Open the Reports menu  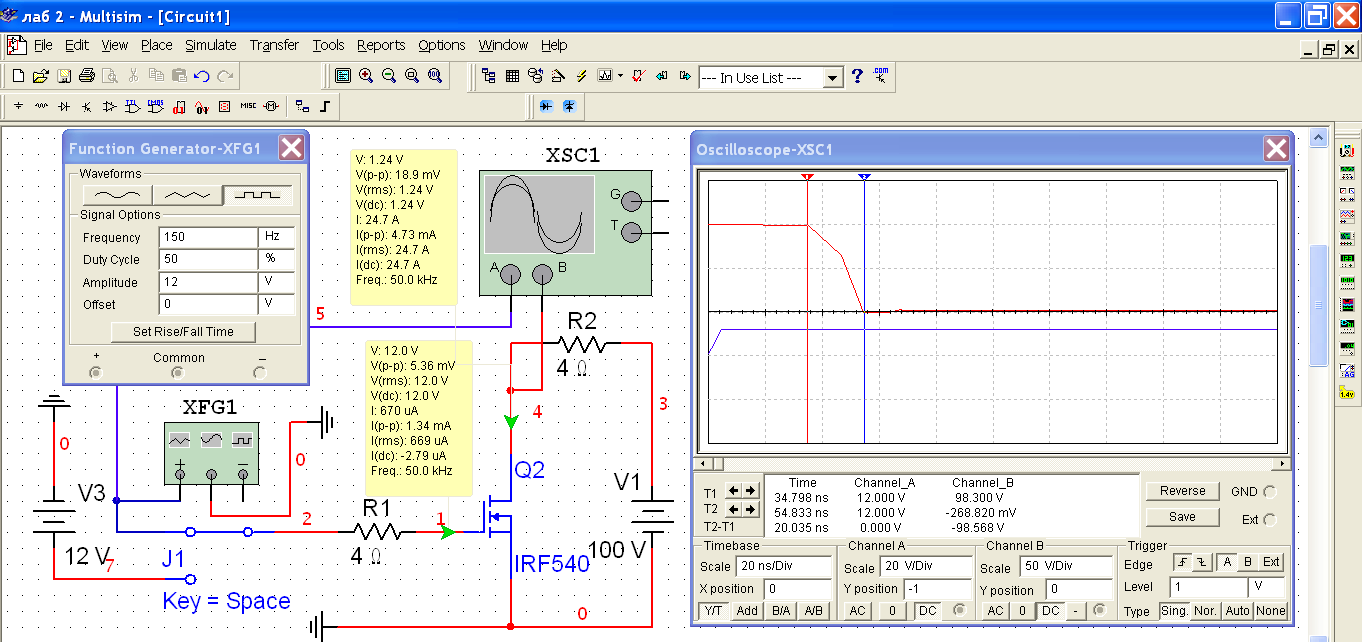point(381,45)
